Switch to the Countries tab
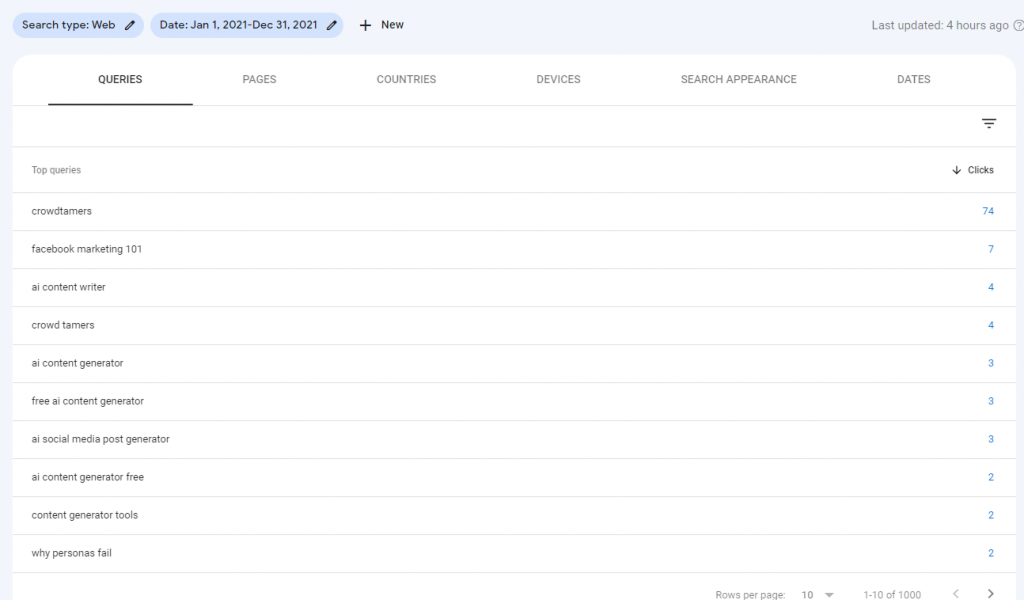Screen dimensions: 1024x600 (x=406, y=80)
